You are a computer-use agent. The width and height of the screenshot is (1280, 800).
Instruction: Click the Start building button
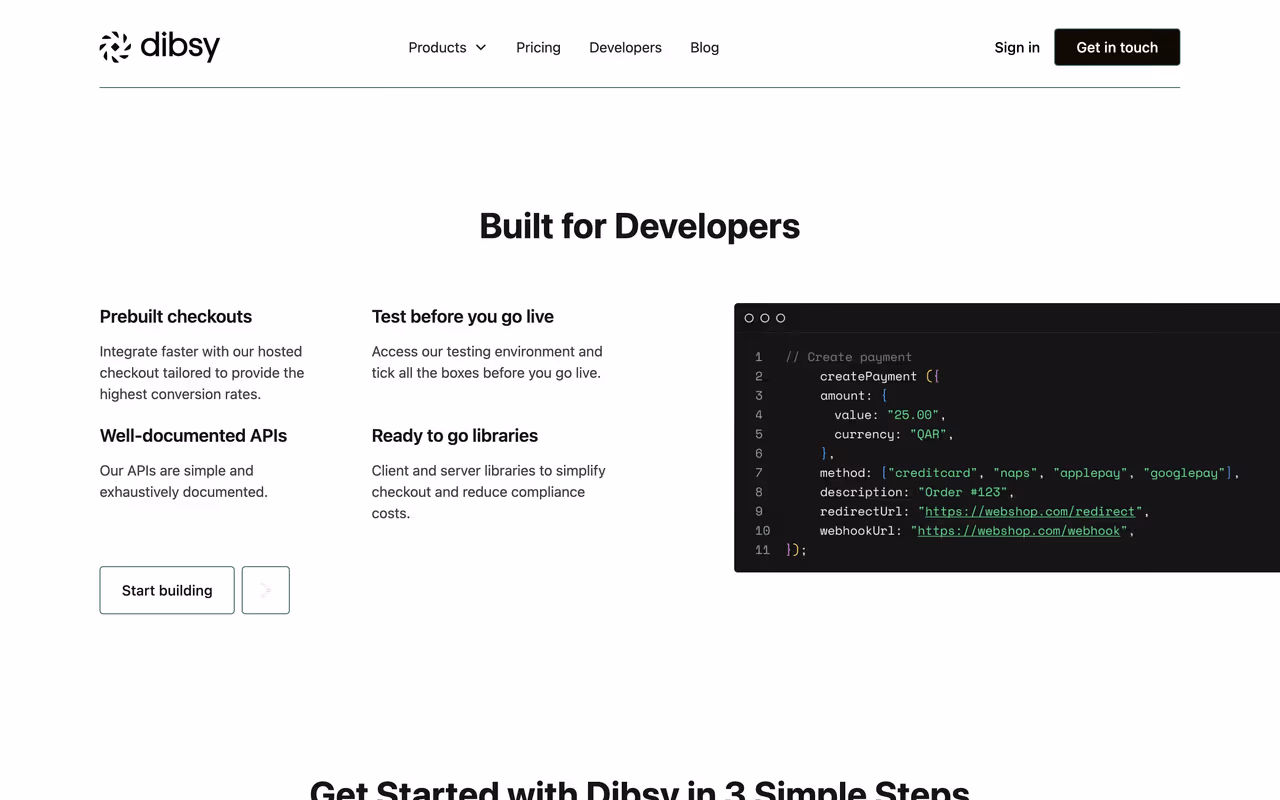tap(167, 590)
